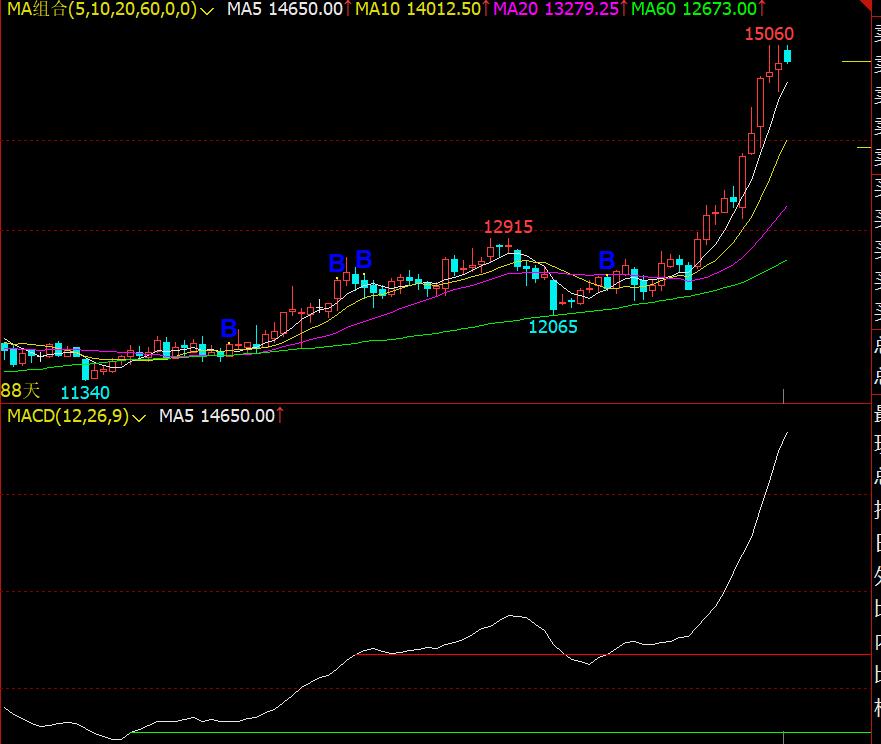Select the leftmost blue B buy marker
Image resolution: width=881 pixels, height=744 pixels.
pyautogui.click(x=228, y=328)
